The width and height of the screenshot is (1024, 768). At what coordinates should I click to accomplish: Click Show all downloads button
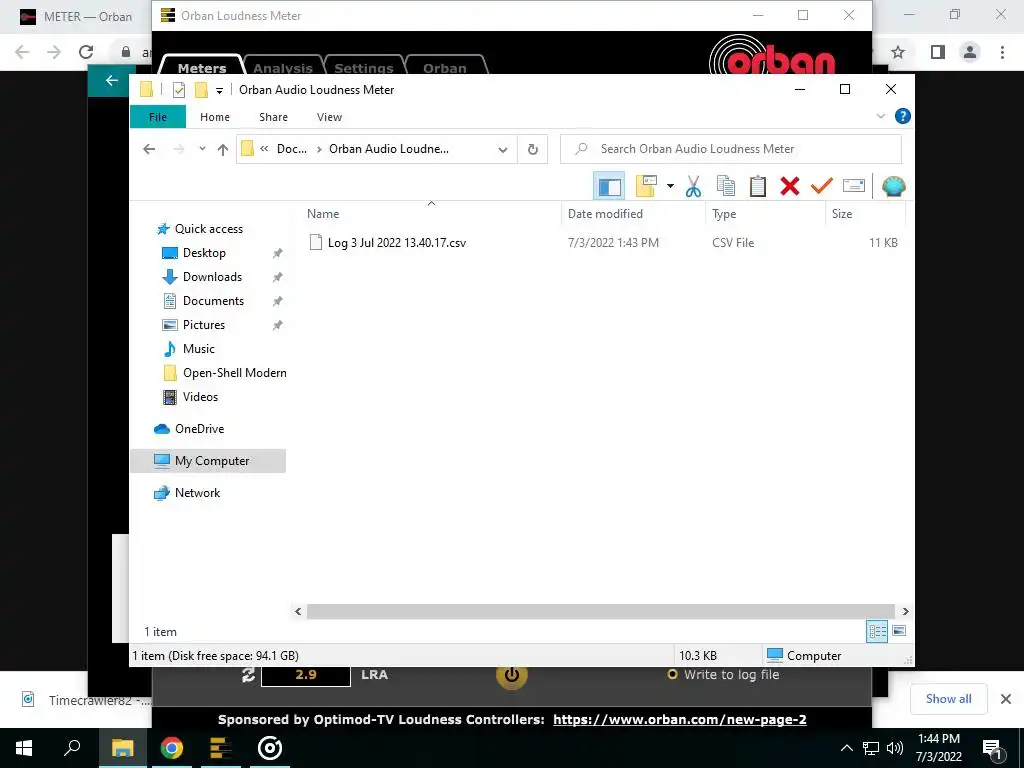(948, 699)
